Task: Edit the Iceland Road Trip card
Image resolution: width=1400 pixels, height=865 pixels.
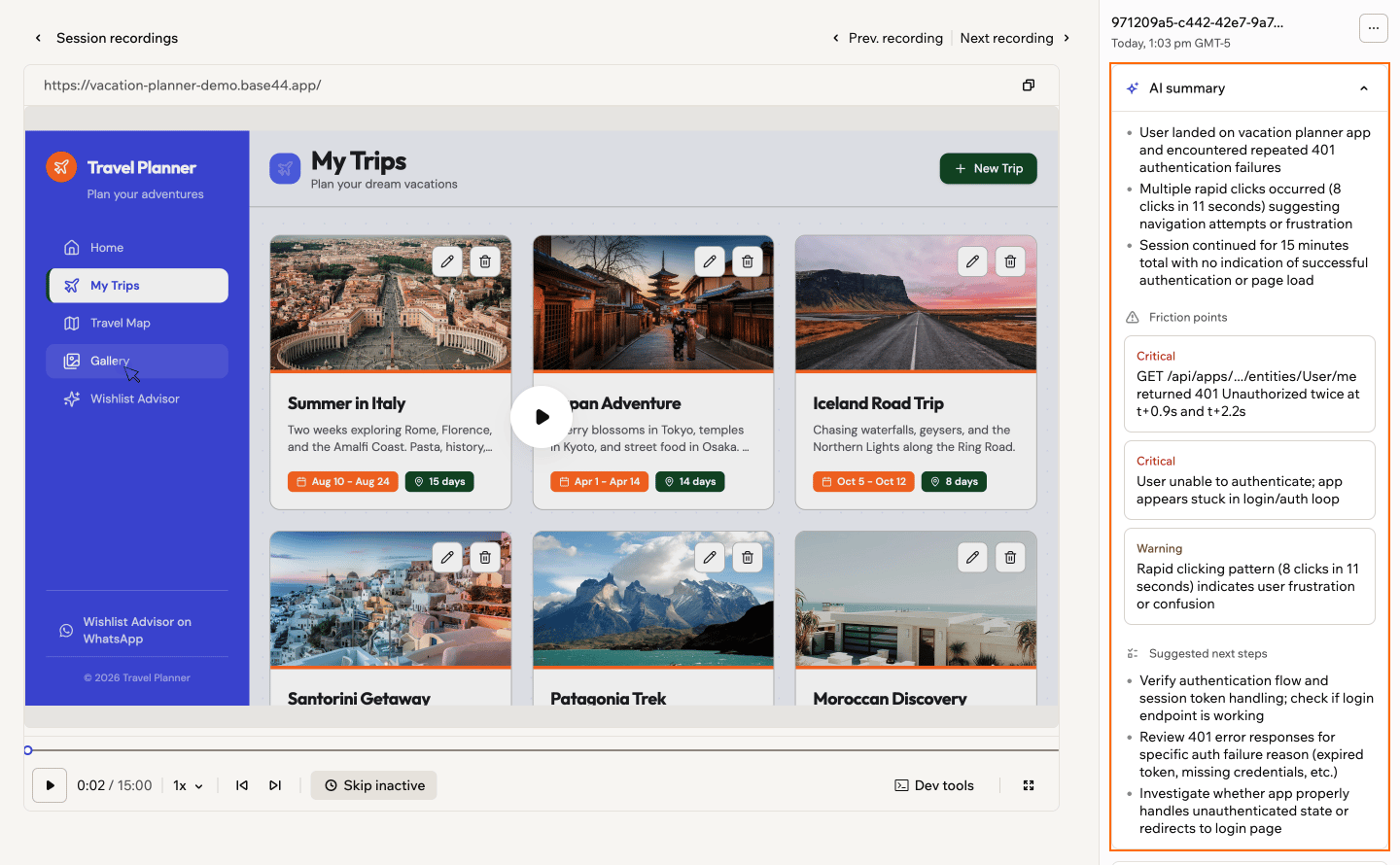Action: (972, 261)
